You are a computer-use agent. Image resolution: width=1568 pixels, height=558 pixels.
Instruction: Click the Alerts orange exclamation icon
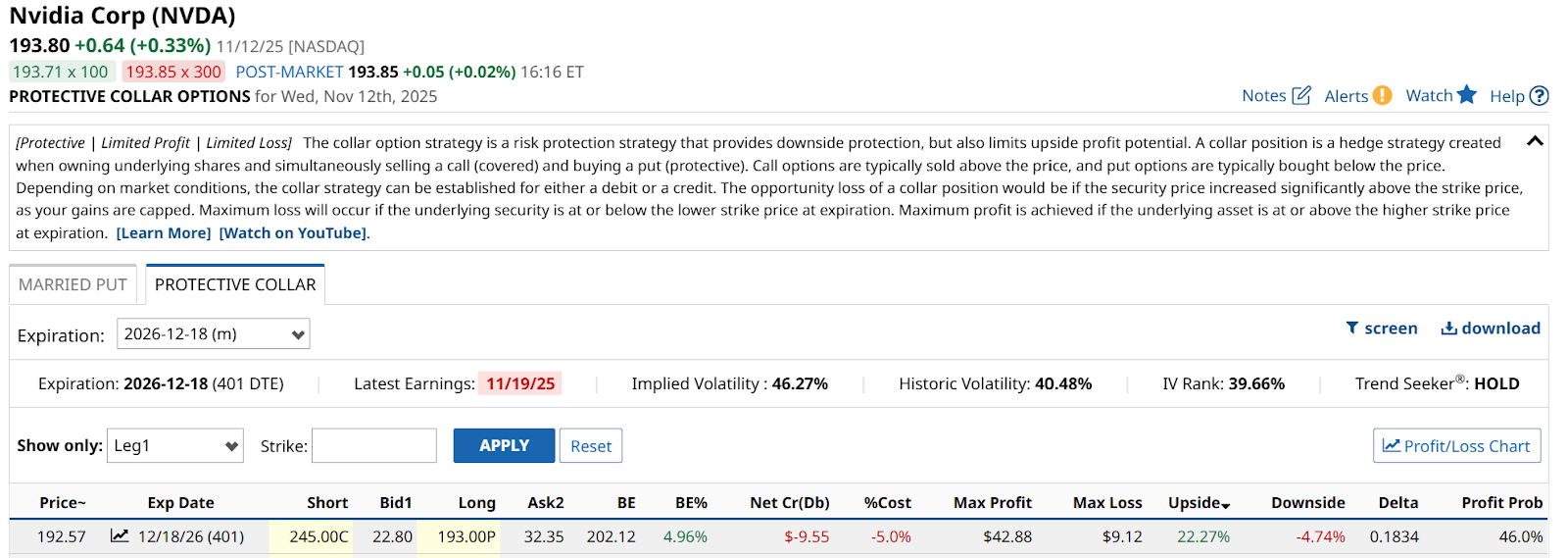click(1382, 95)
